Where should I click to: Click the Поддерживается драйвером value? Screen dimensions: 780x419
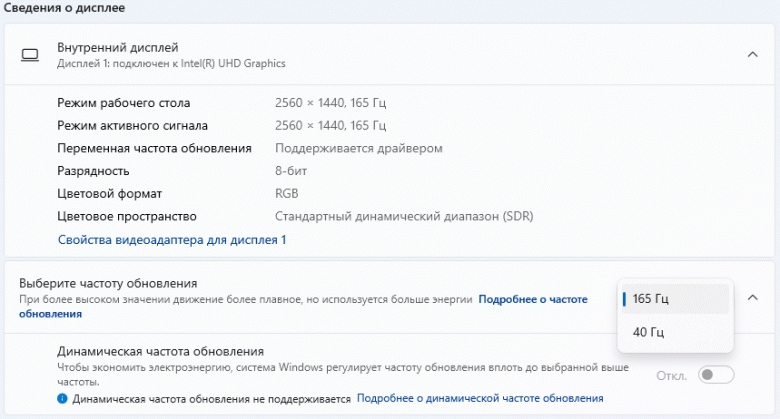click(358, 148)
